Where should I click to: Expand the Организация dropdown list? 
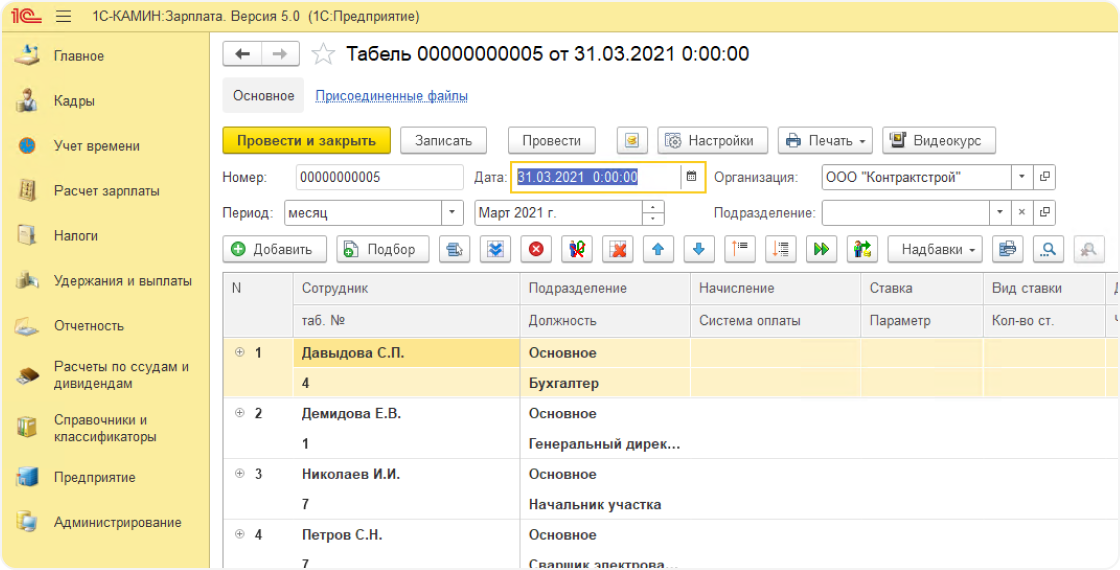(x=1021, y=177)
